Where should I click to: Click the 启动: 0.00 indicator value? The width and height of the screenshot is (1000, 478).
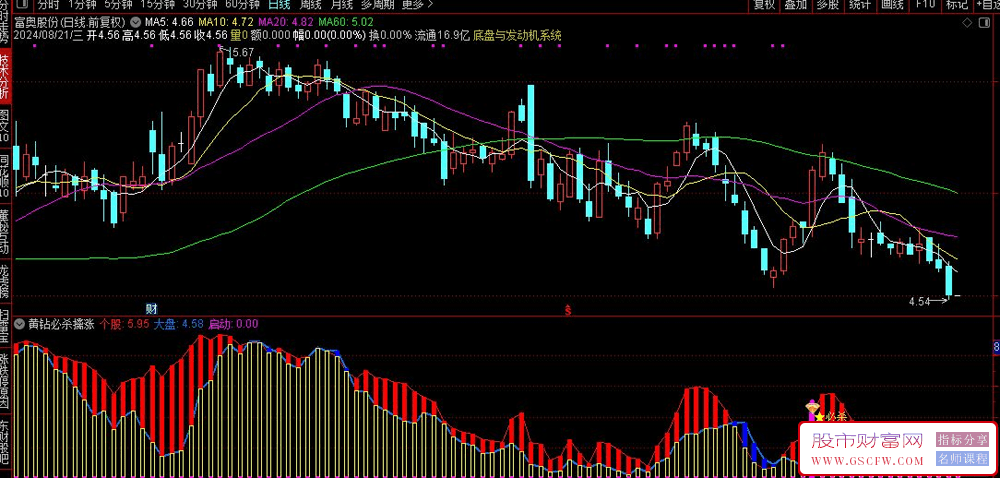click(233, 324)
